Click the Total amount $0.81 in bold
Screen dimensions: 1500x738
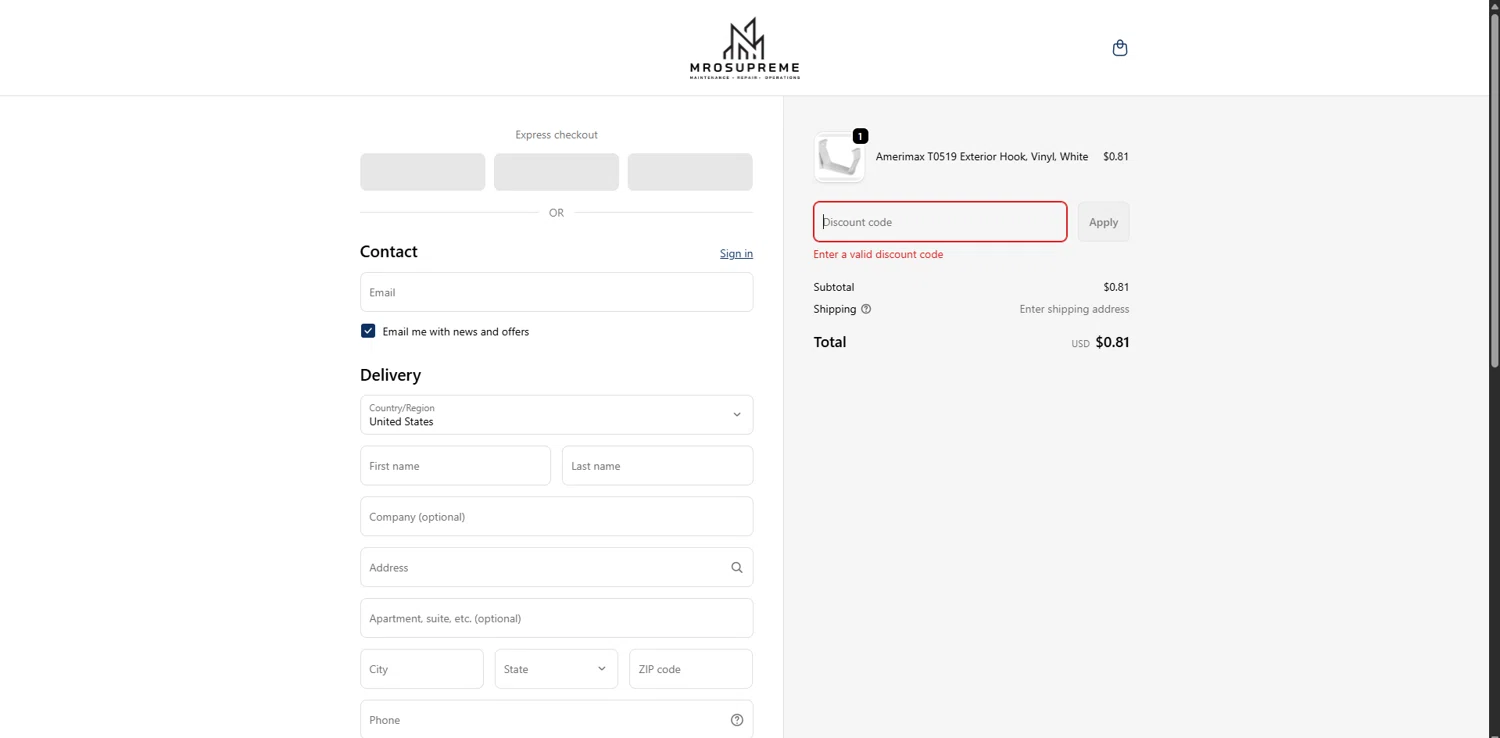tap(1112, 342)
